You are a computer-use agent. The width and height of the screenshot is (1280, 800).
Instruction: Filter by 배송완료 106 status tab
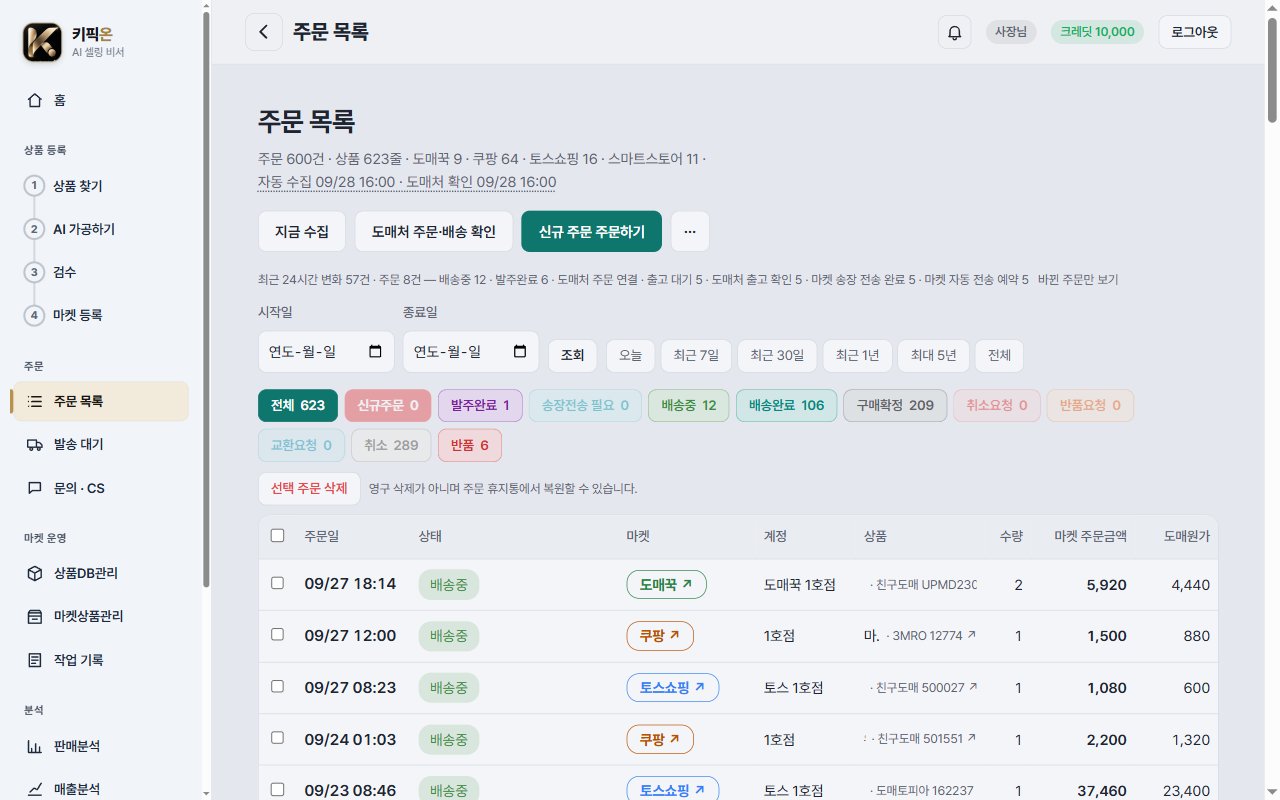tap(787, 405)
